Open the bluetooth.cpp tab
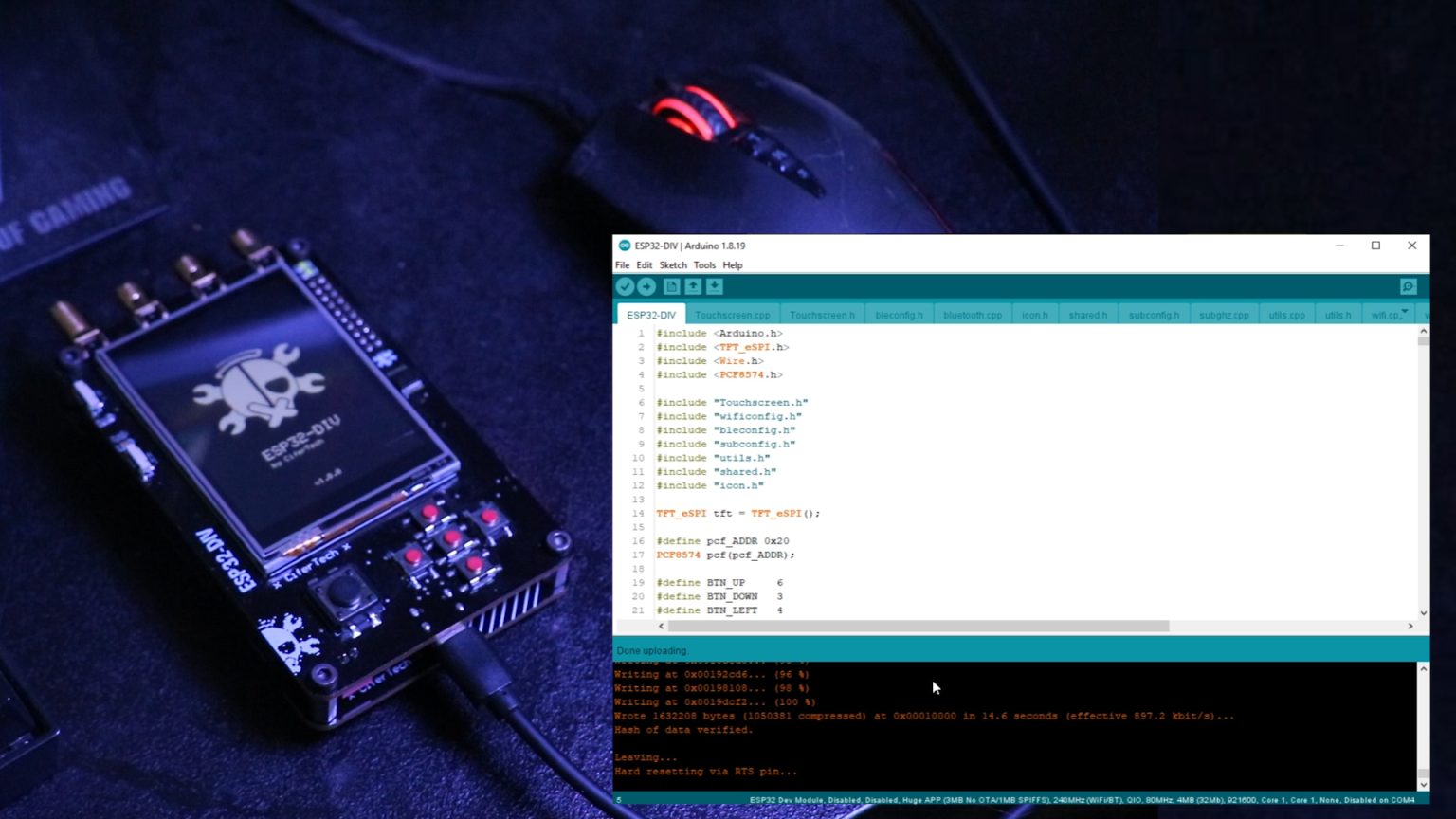Screen dimensions: 1456x819 pos(972,314)
